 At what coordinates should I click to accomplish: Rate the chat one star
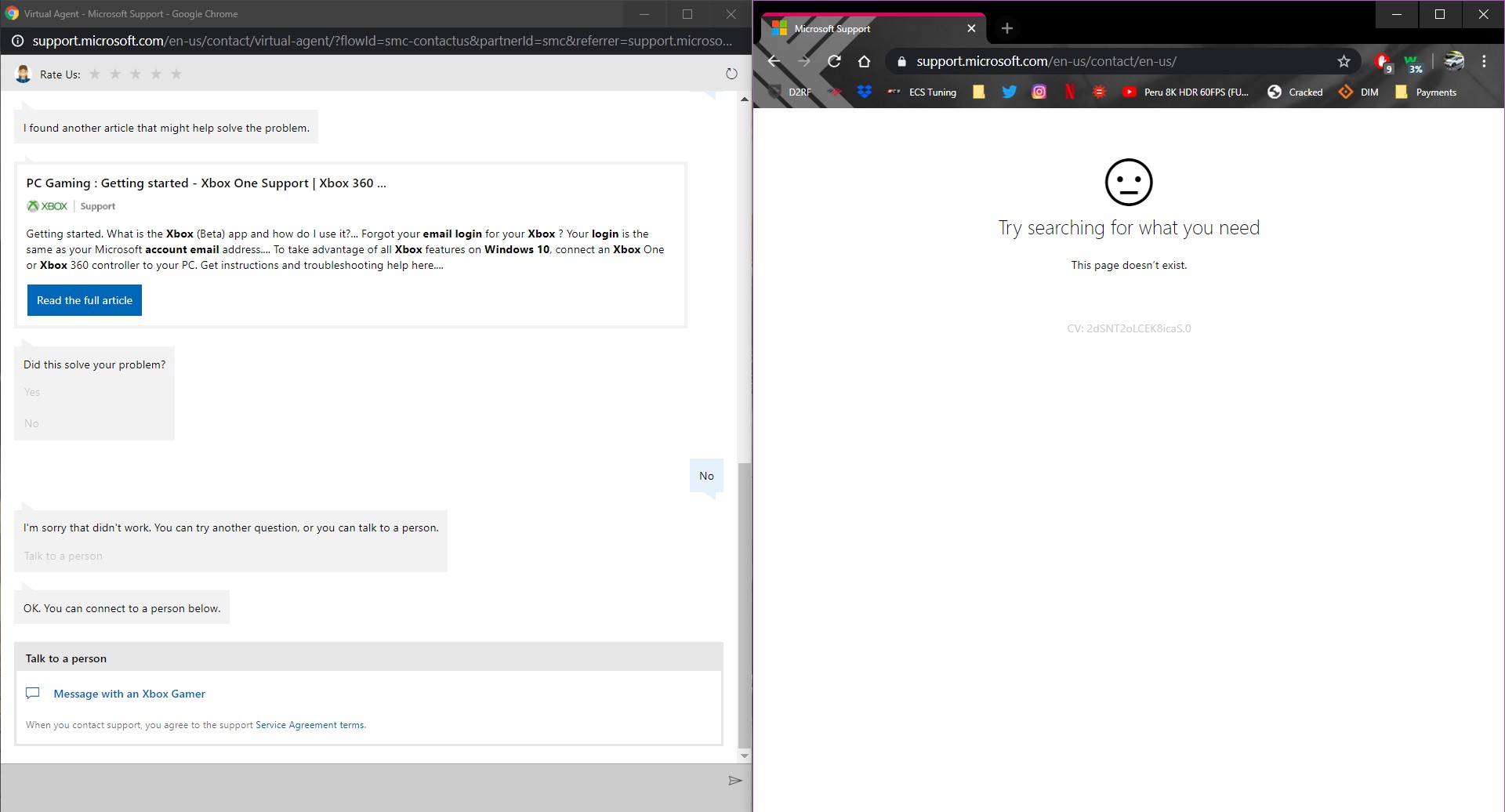pyautogui.click(x=95, y=74)
